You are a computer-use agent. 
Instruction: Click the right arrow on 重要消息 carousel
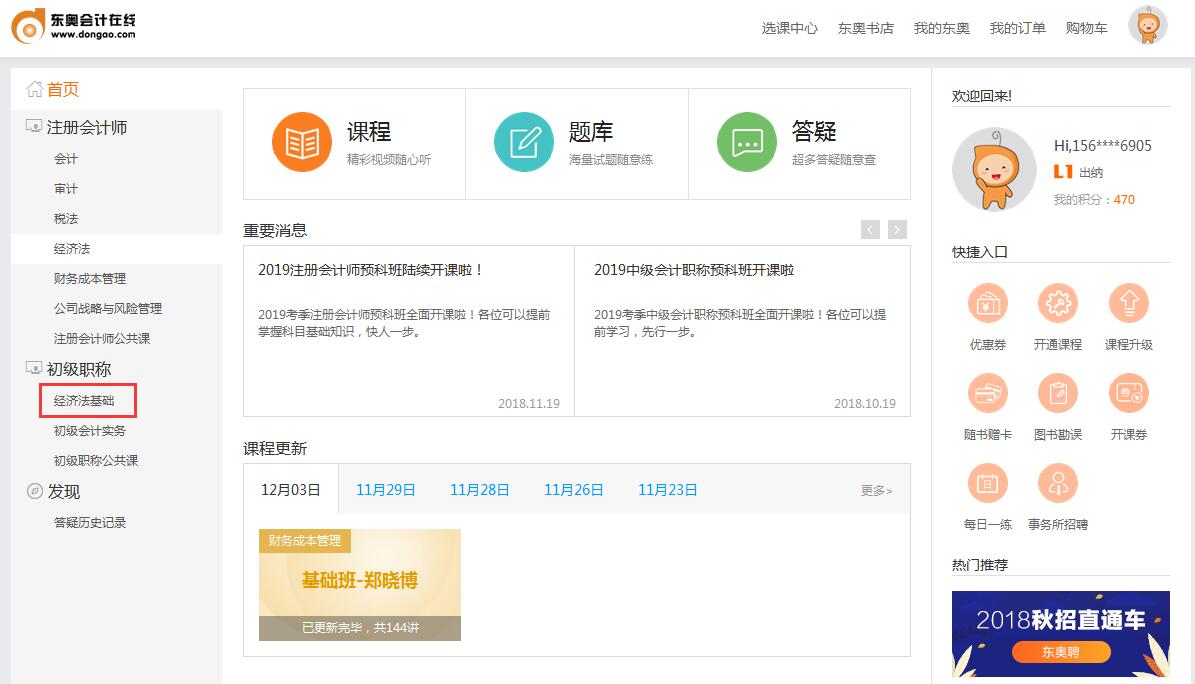tap(895, 229)
